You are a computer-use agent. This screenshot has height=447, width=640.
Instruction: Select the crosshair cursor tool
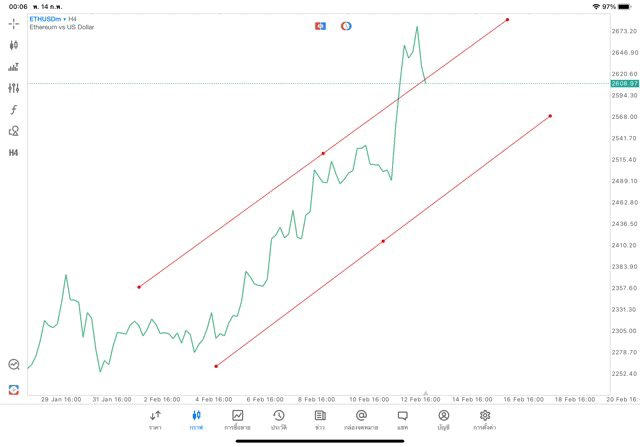pyautogui.click(x=14, y=23)
